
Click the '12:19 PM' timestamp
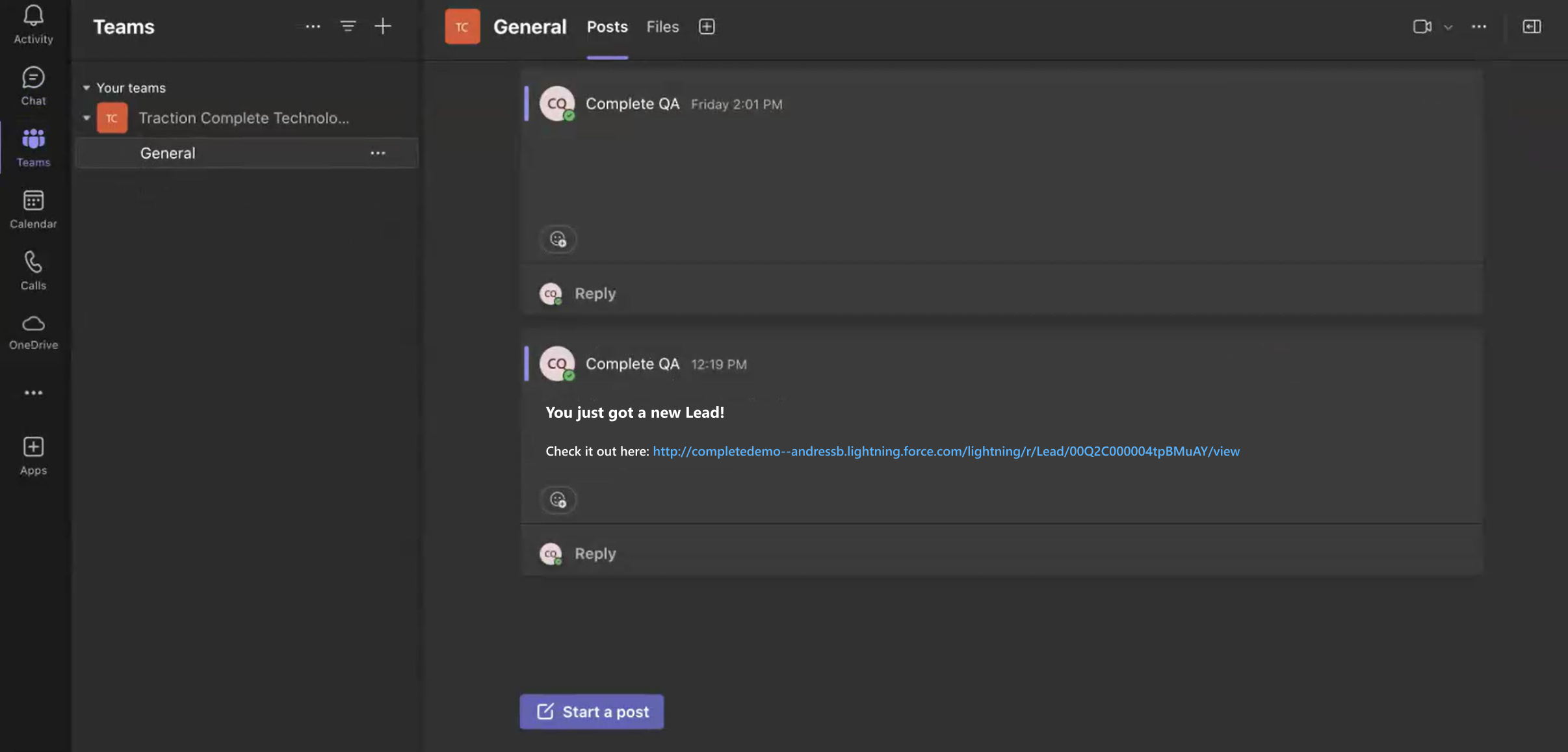pos(718,365)
